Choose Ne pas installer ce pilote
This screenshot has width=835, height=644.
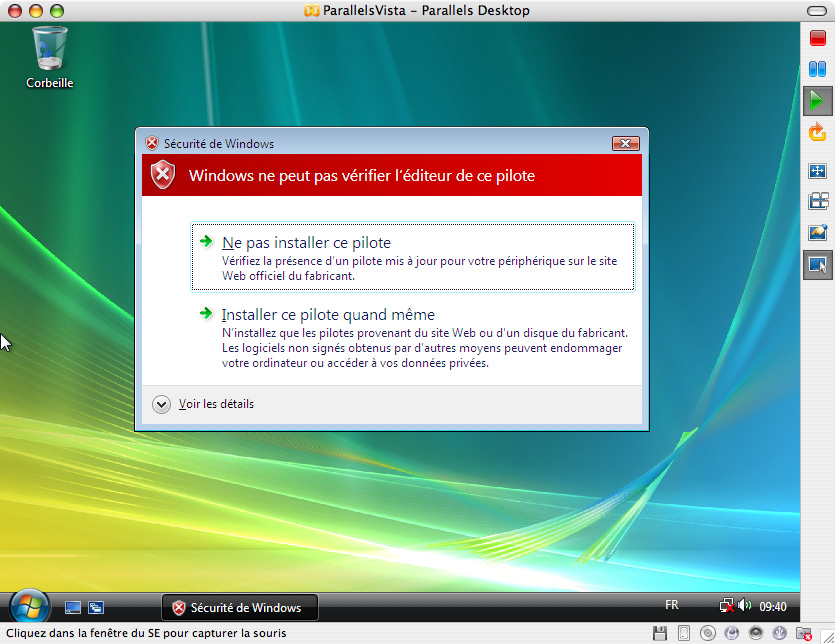click(413, 257)
